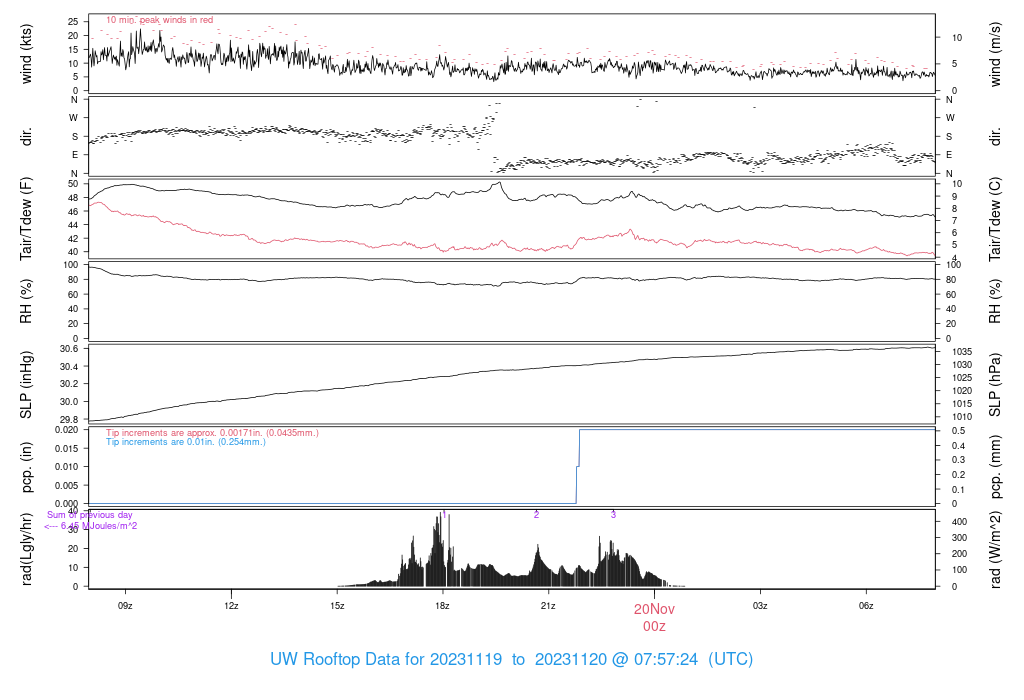This screenshot has height=700, width=1024.
Task: Click the '0.020' precipitation axis value
Action: click(66, 430)
